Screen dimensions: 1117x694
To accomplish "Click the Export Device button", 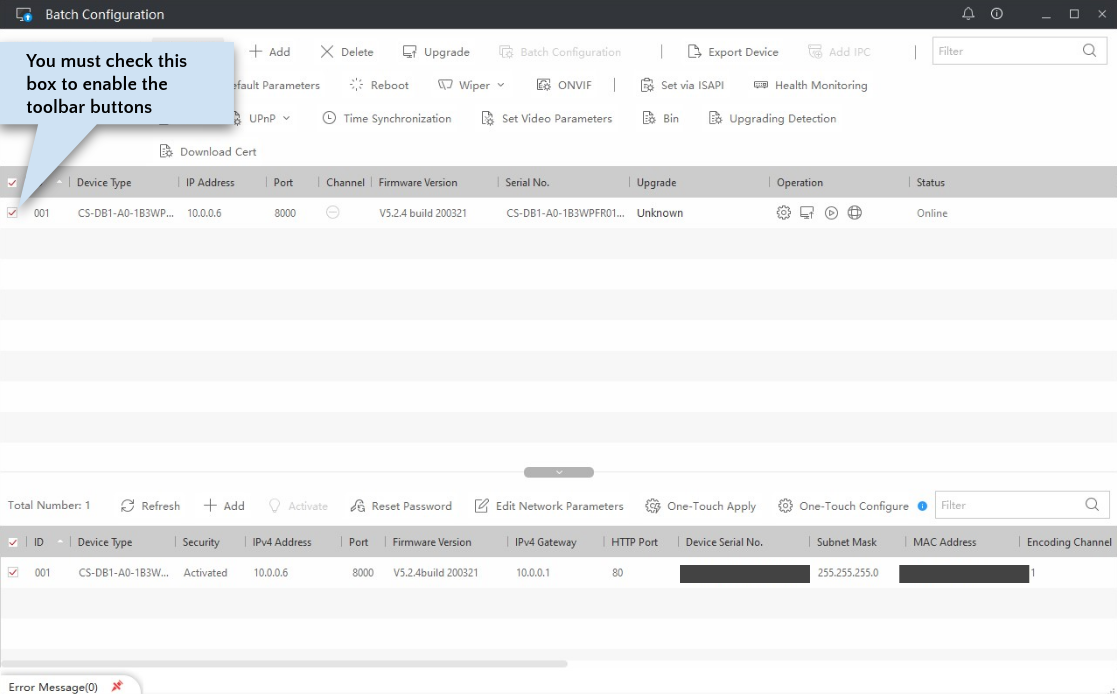I will 733,51.
